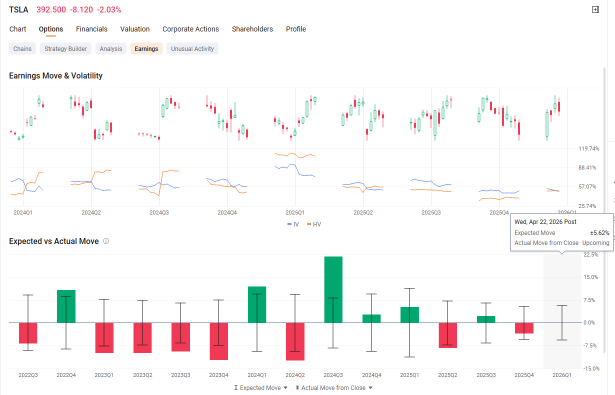
Task: Click the 2024Q4 green bar
Action: pos(371,319)
